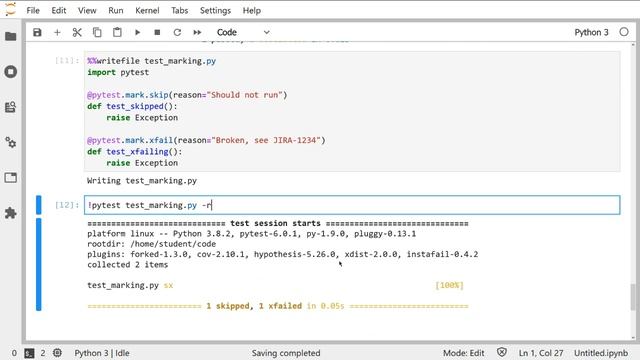Run the selected cell
Viewport: 640px width, 360px height.
coord(137,32)
